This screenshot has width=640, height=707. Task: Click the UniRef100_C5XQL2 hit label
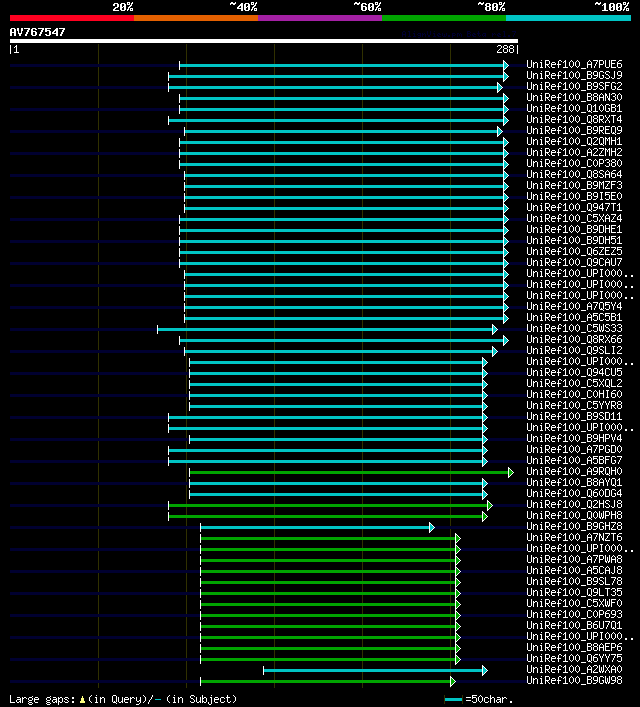[x=574, y=383]
